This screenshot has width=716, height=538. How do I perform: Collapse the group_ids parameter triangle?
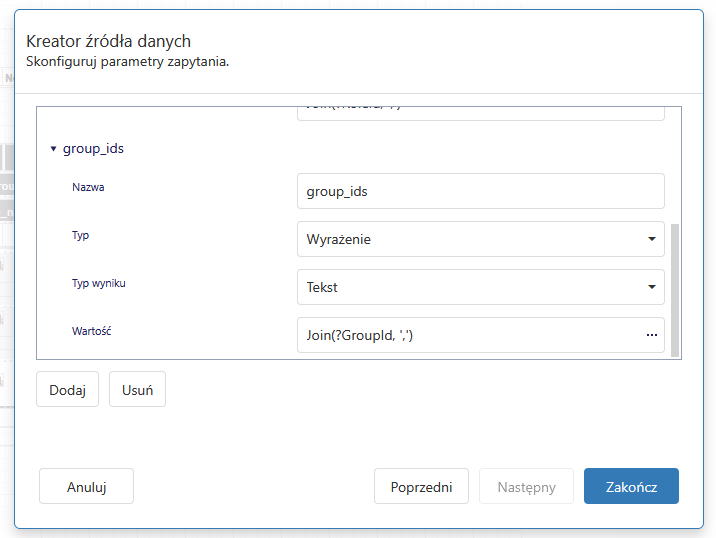54,149
